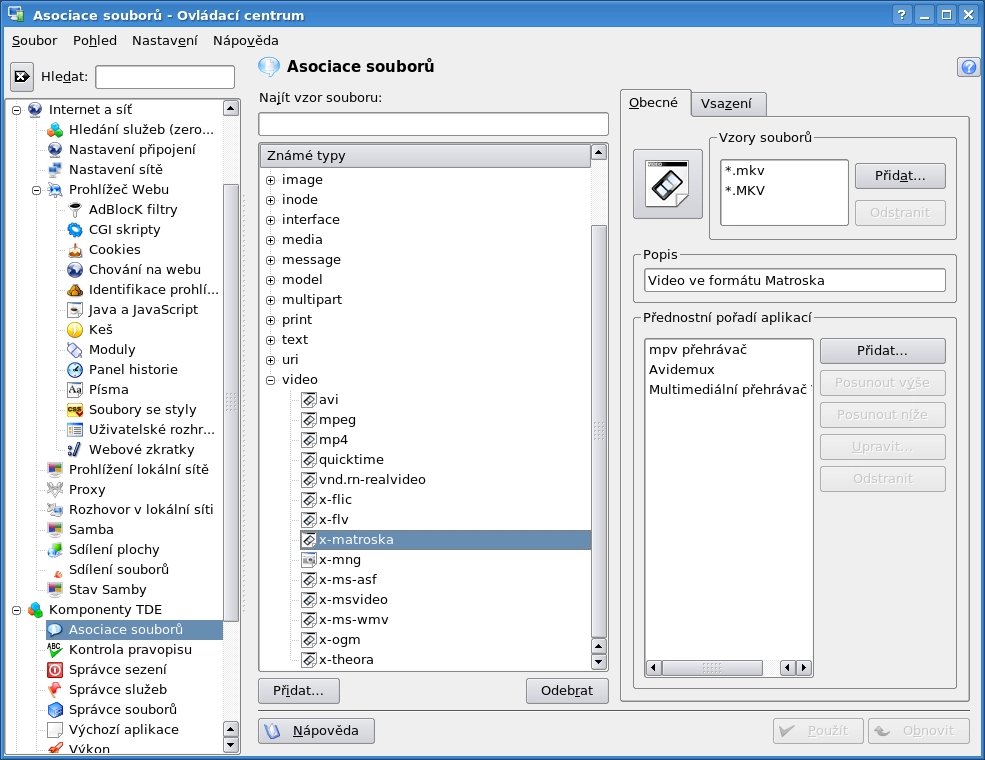985x760 pixels.
Task: Click the Samba icon in sidebar
Action: tap(55, 529)
